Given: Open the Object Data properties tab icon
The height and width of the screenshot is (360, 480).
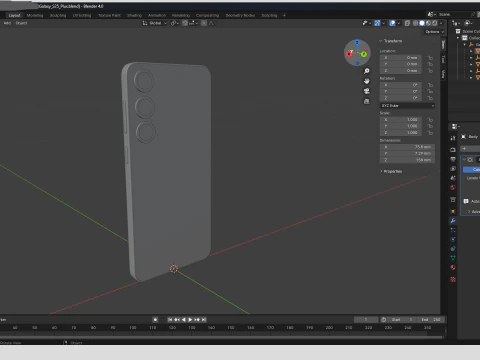Looking at the screenshot, I should pos(453,258).
